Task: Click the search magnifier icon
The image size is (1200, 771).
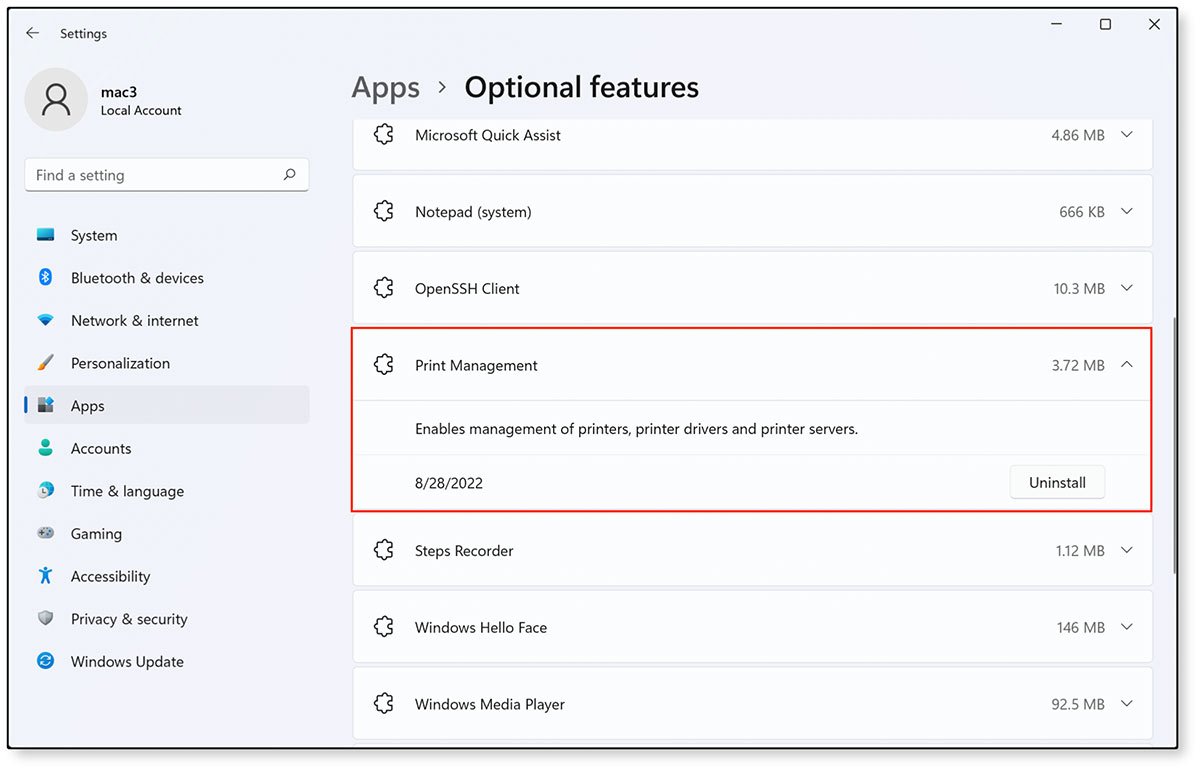Action: [289, 175]
